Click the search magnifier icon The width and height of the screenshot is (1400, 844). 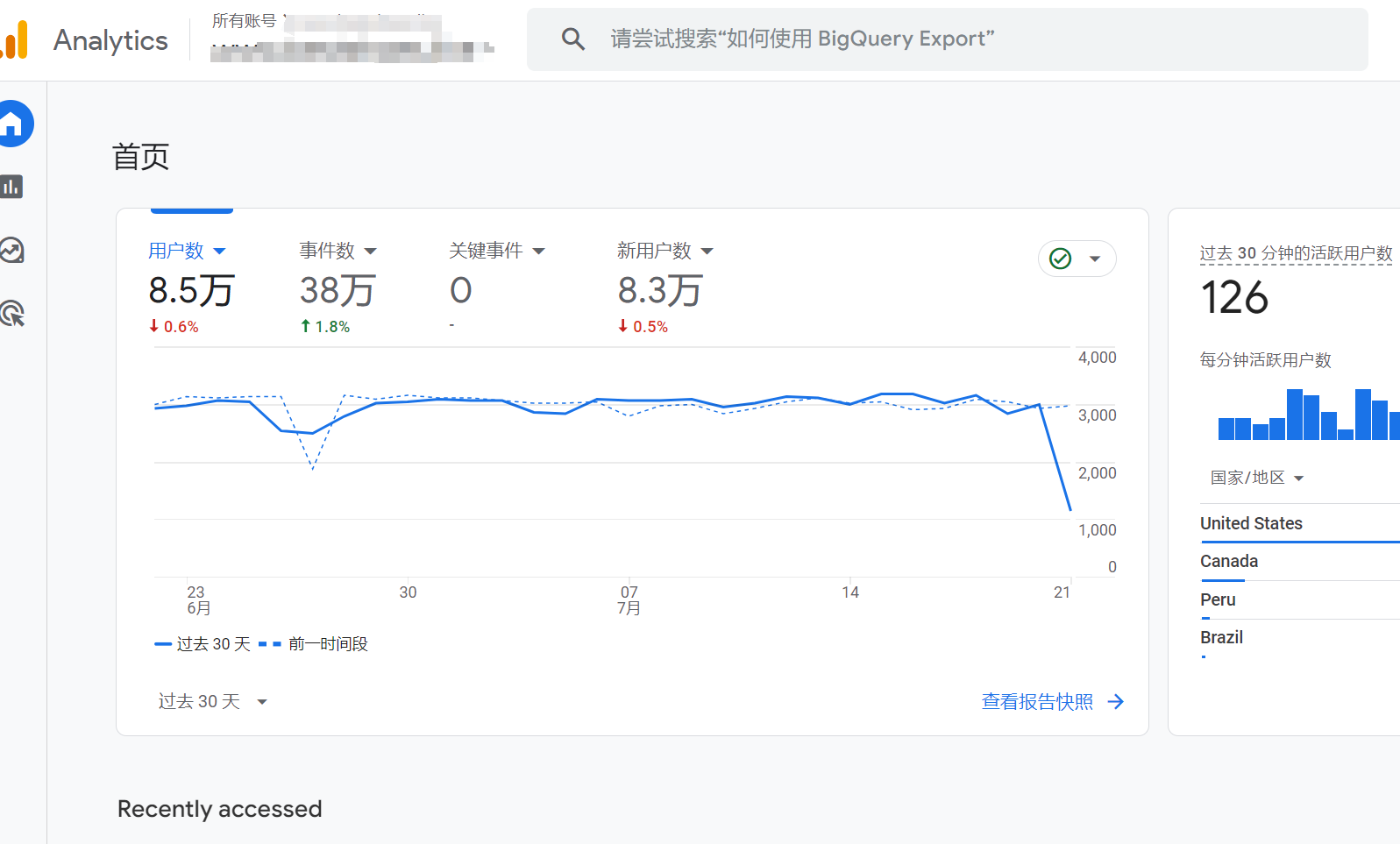(572, 39)
